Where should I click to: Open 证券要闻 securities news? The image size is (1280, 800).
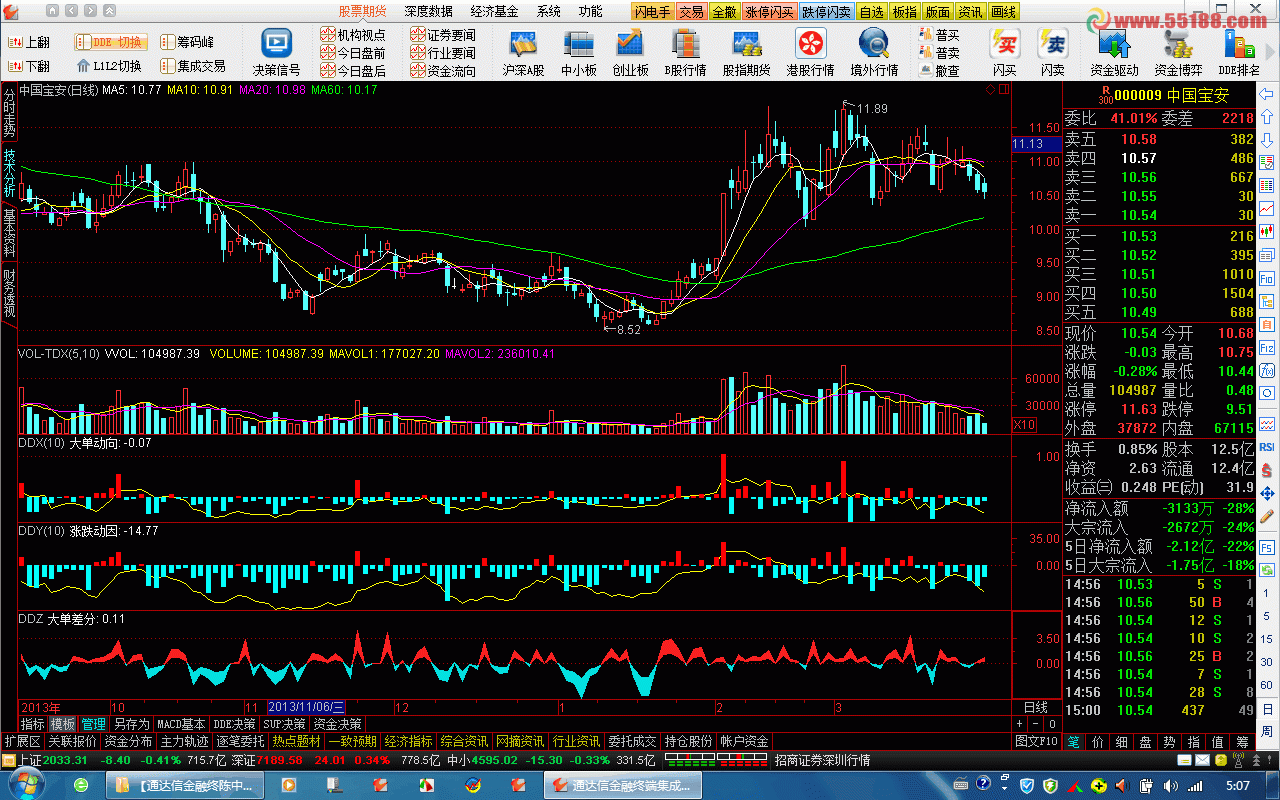click(x=443, y=35)
